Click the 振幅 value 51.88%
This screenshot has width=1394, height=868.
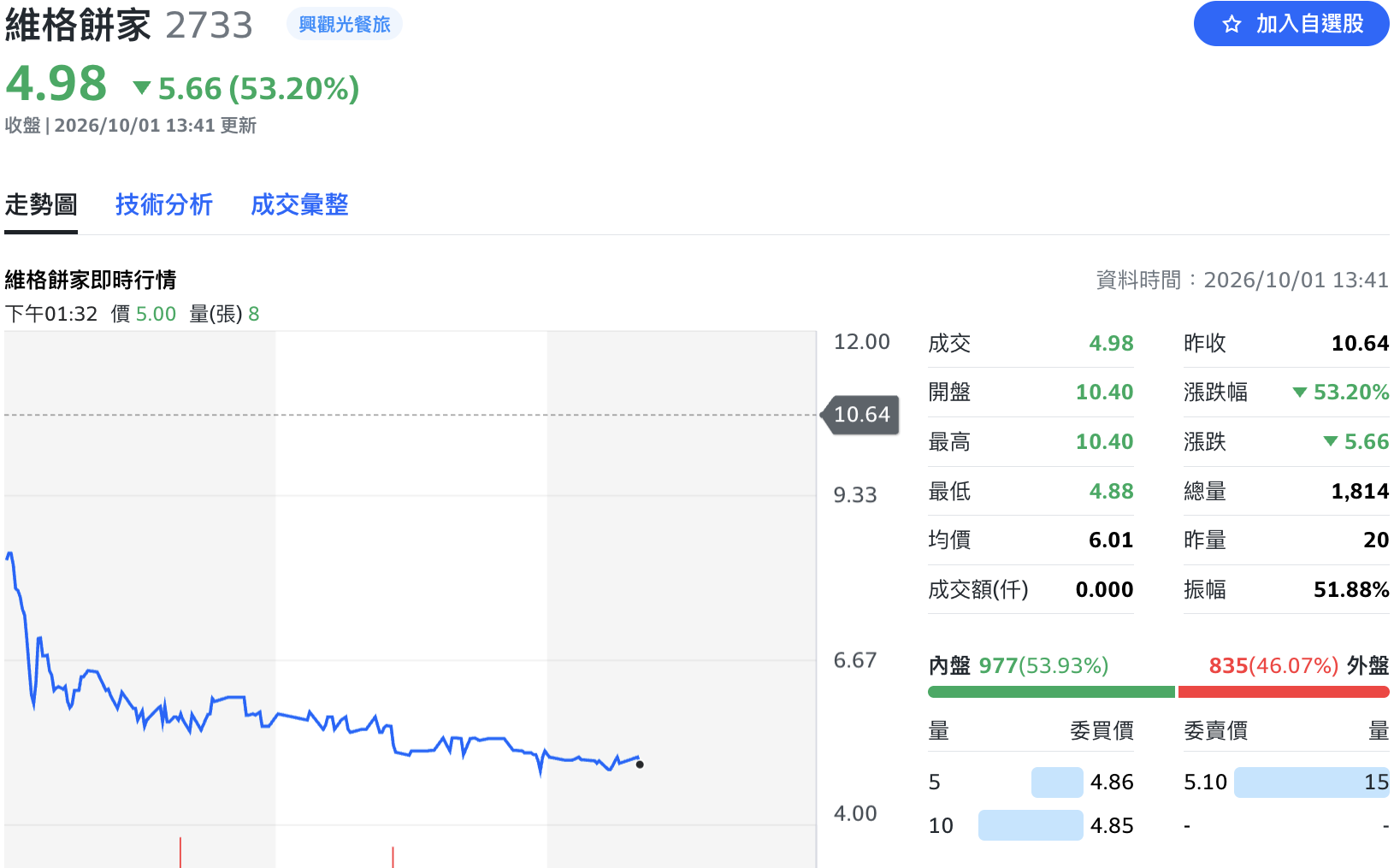(1351, 590)
